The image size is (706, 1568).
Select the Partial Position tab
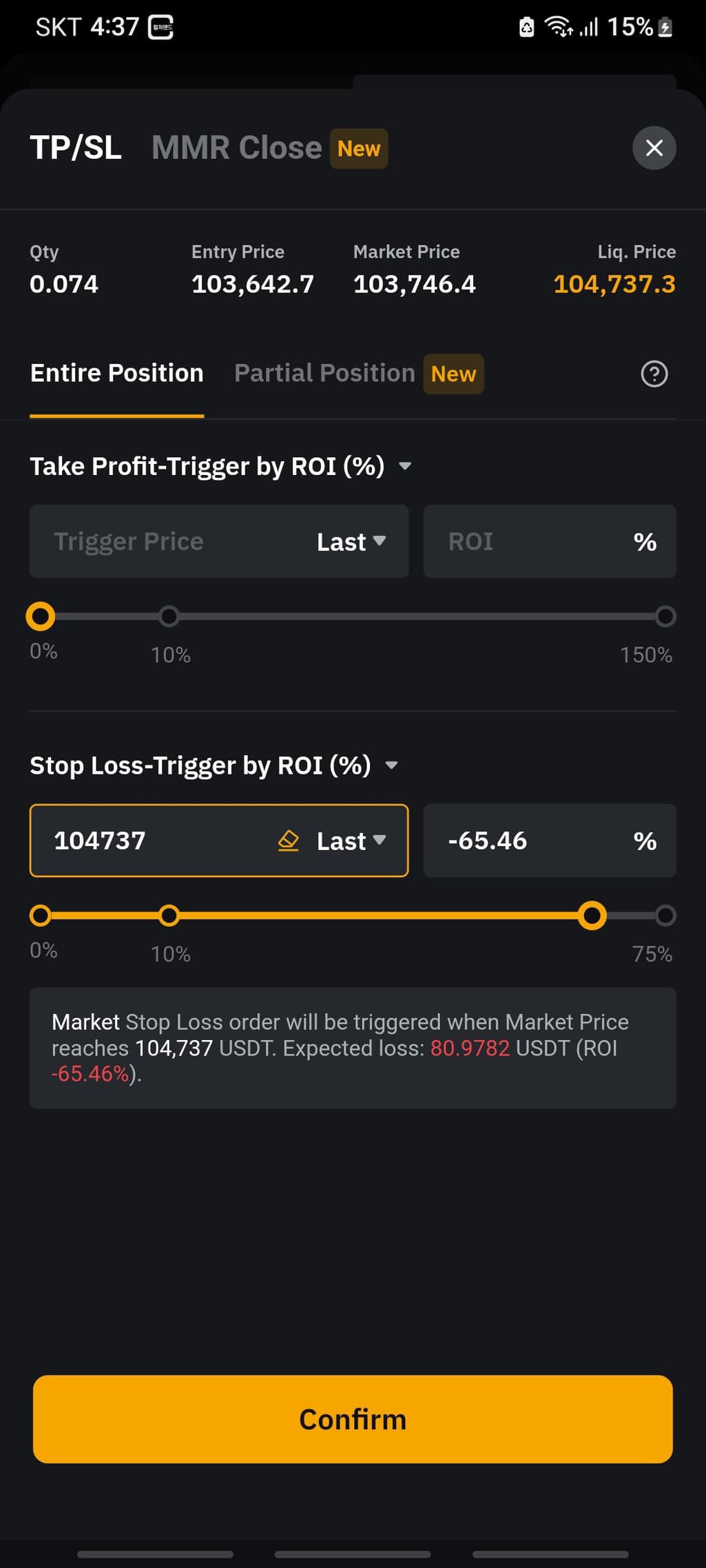point(324,373)
